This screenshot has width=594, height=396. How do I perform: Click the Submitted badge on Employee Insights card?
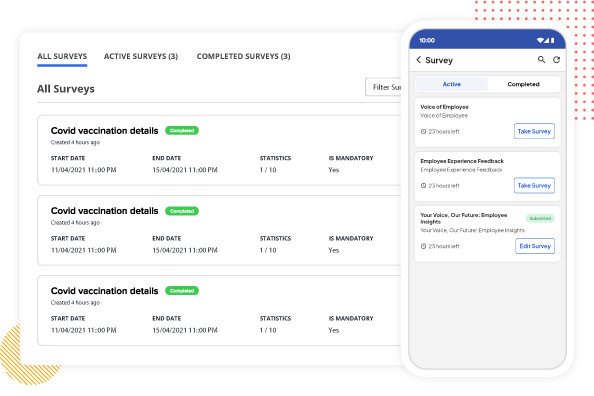(540, 218)
